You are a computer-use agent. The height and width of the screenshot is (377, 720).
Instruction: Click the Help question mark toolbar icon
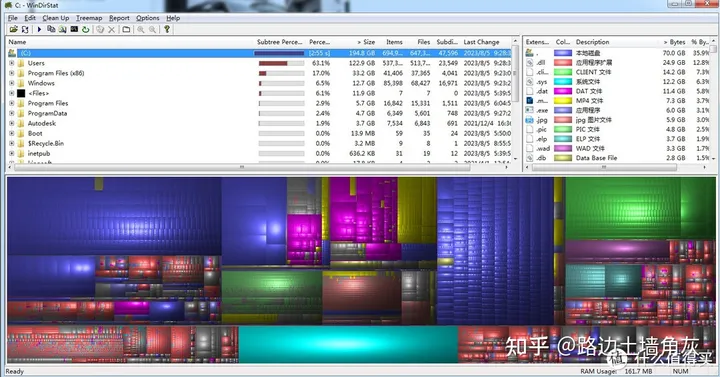coord(167,29)
